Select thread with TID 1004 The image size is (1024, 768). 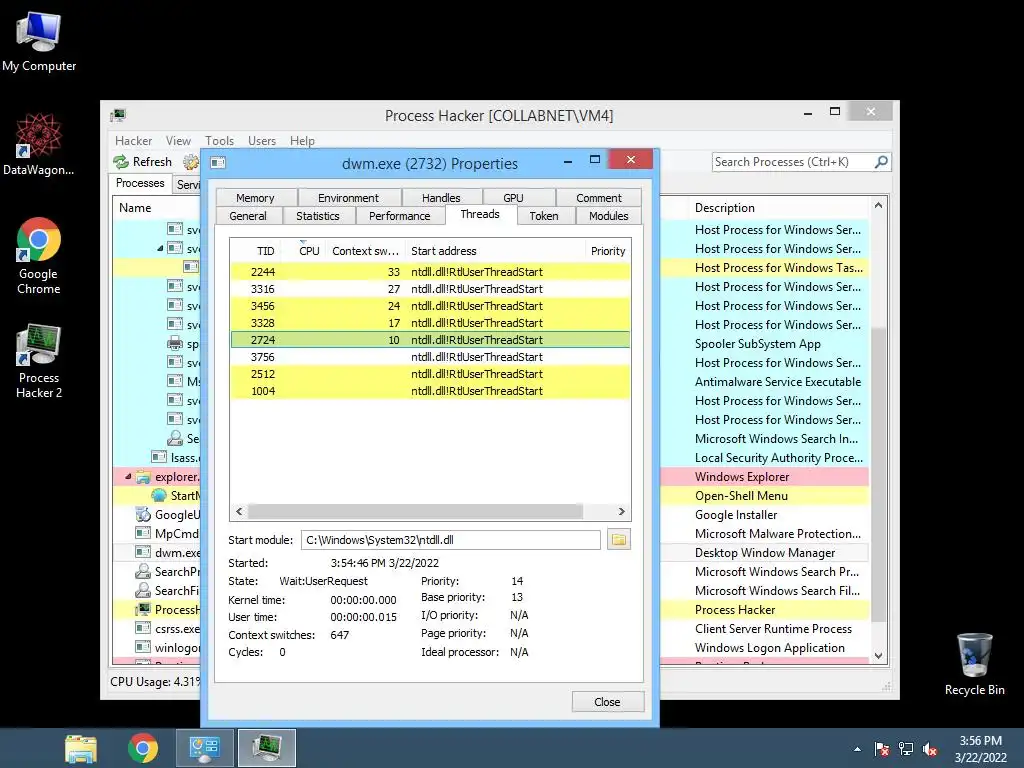[x=430, y=391]
